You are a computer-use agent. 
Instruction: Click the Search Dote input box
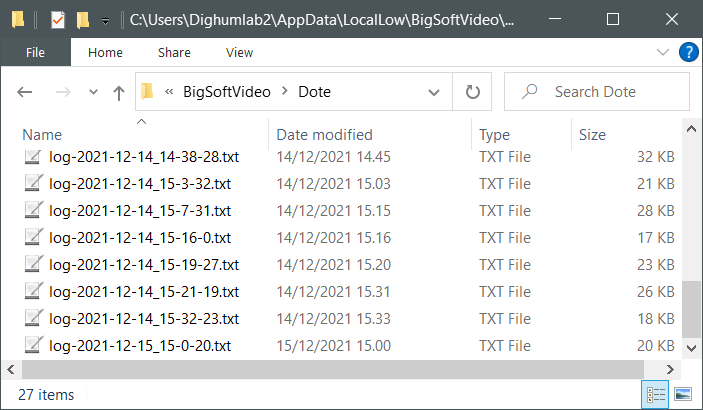pyautogui.click(x=597, y=92)
